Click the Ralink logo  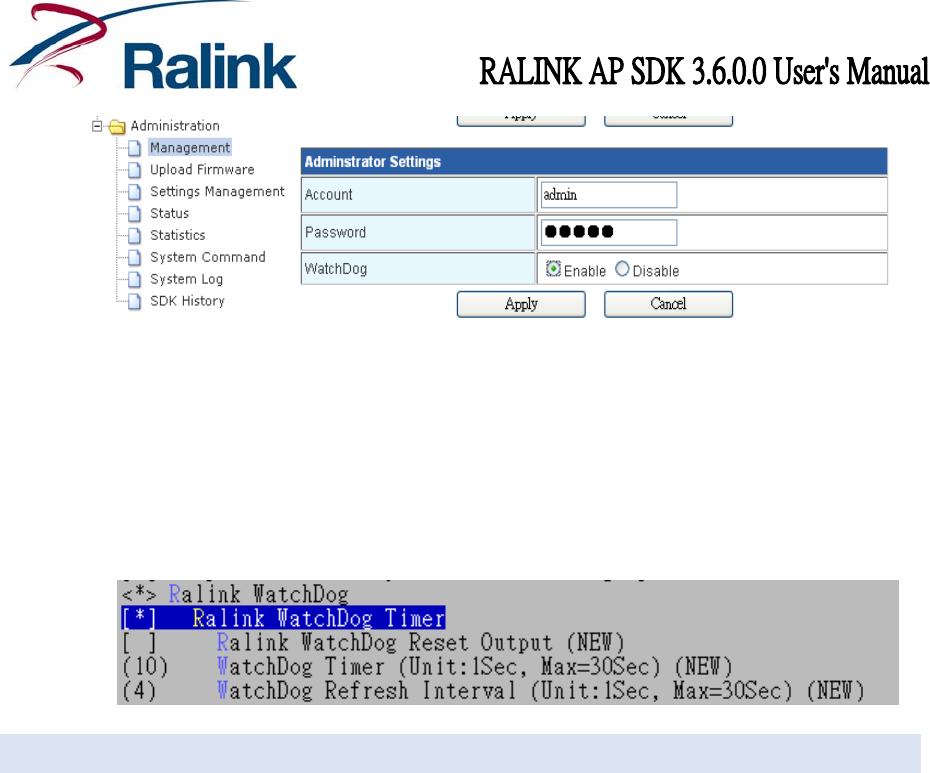pos(154,46)
